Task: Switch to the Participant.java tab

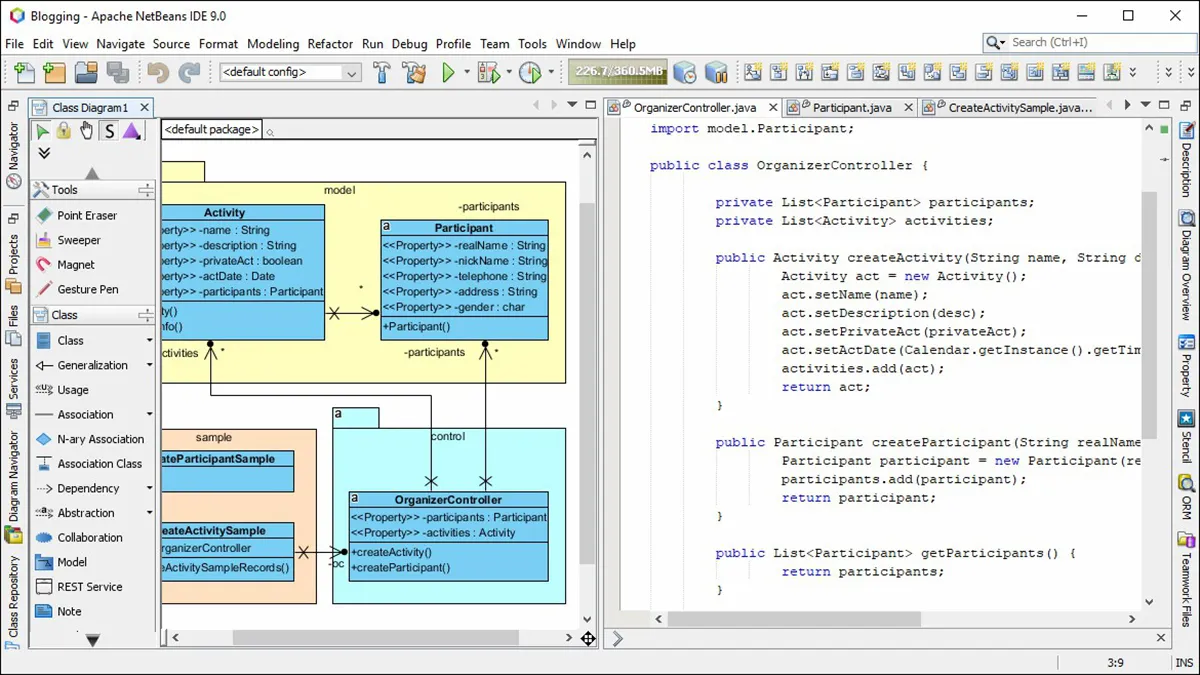Action: click(x=851, y=107)
